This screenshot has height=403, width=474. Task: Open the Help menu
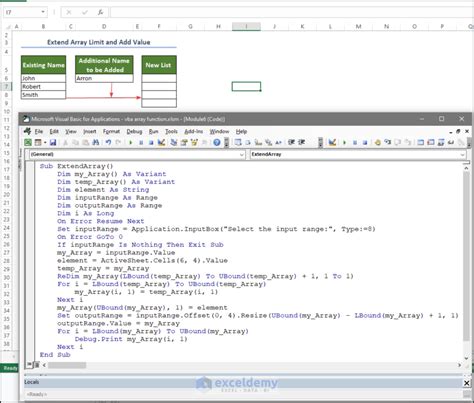pos(241,131)
